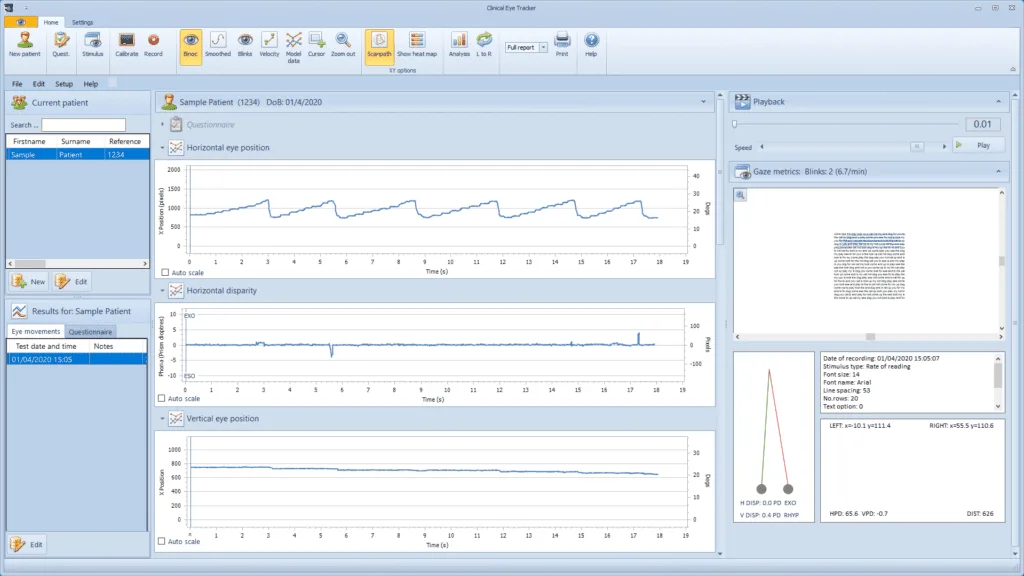1024x576 pixels.
Task: Enable Auto scale for Horizontal eye position
Action: click(x=165, y=272)
